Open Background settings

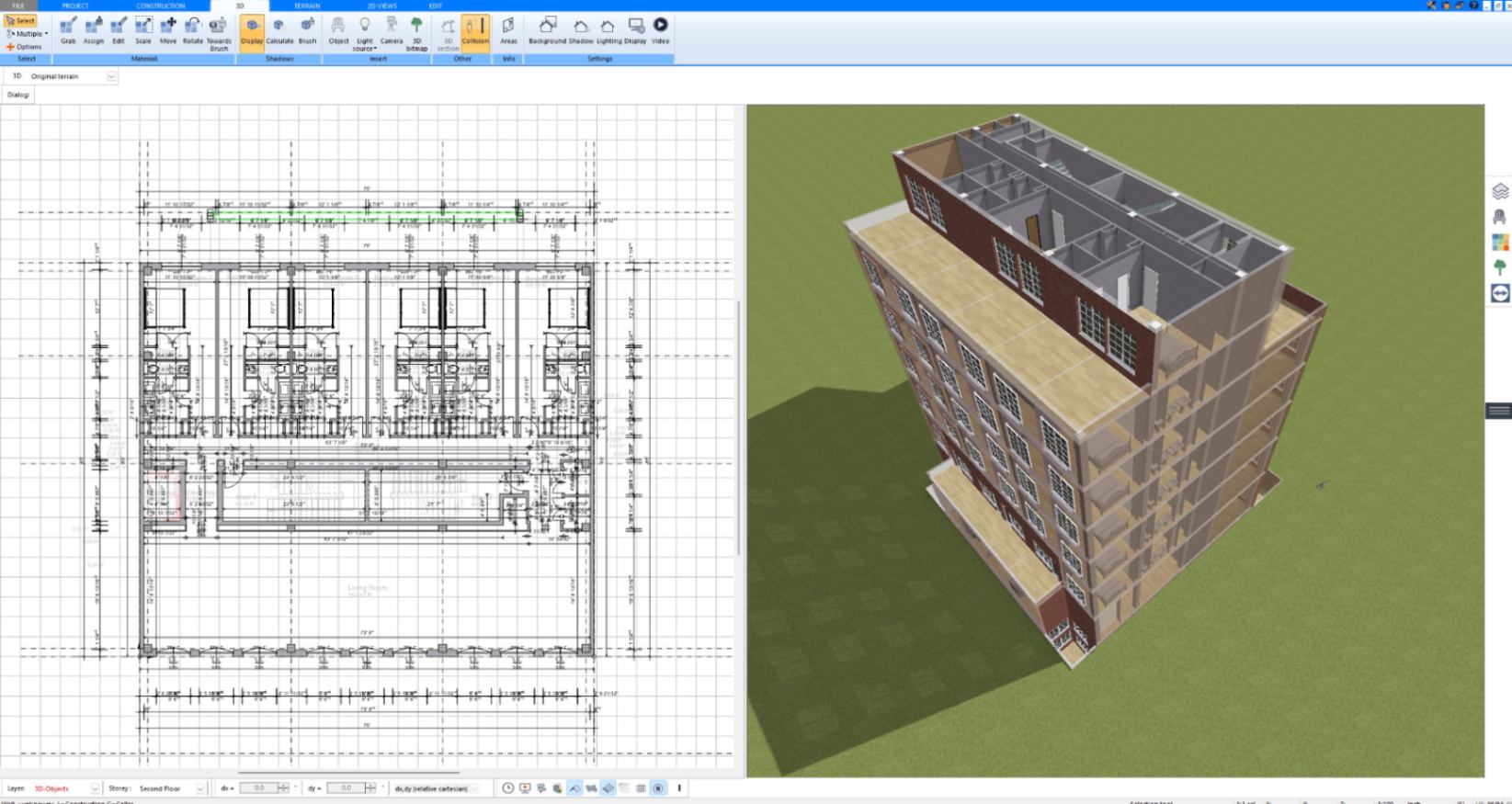[547, 30]
